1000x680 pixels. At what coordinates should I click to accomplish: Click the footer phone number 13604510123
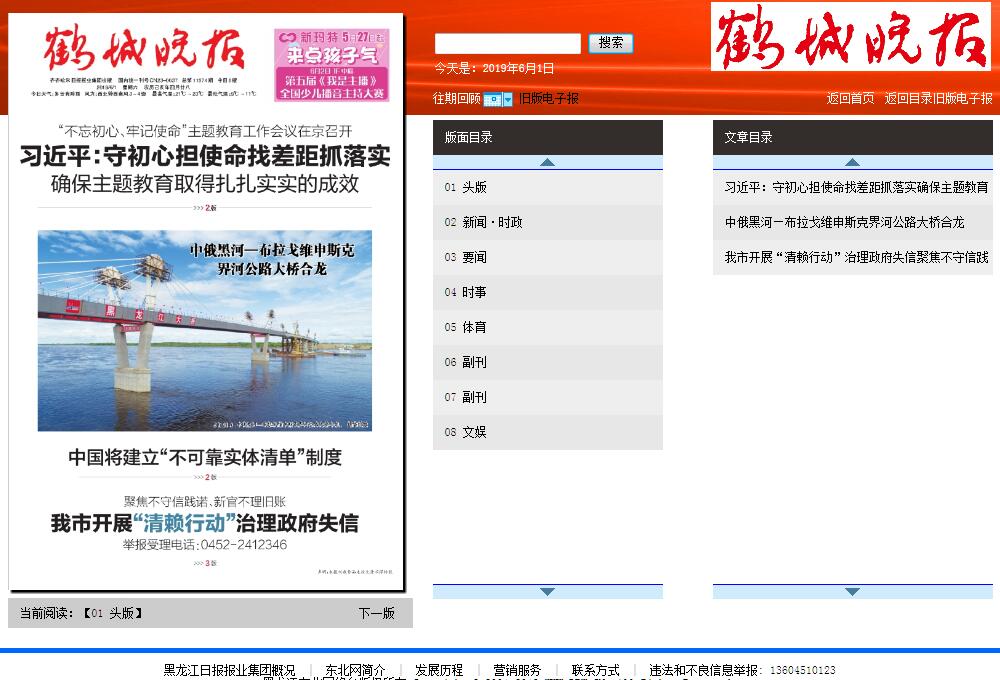(x=802, y=670)
